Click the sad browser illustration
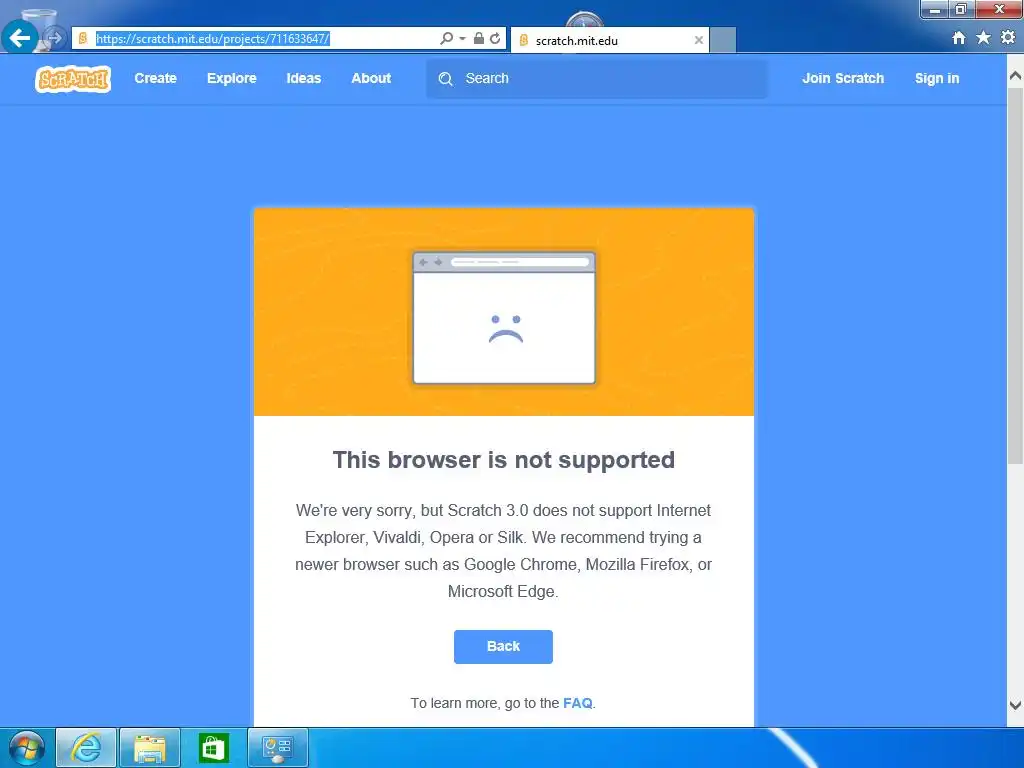Viewport: 1024px width, 768px height. tap(504, 318)
